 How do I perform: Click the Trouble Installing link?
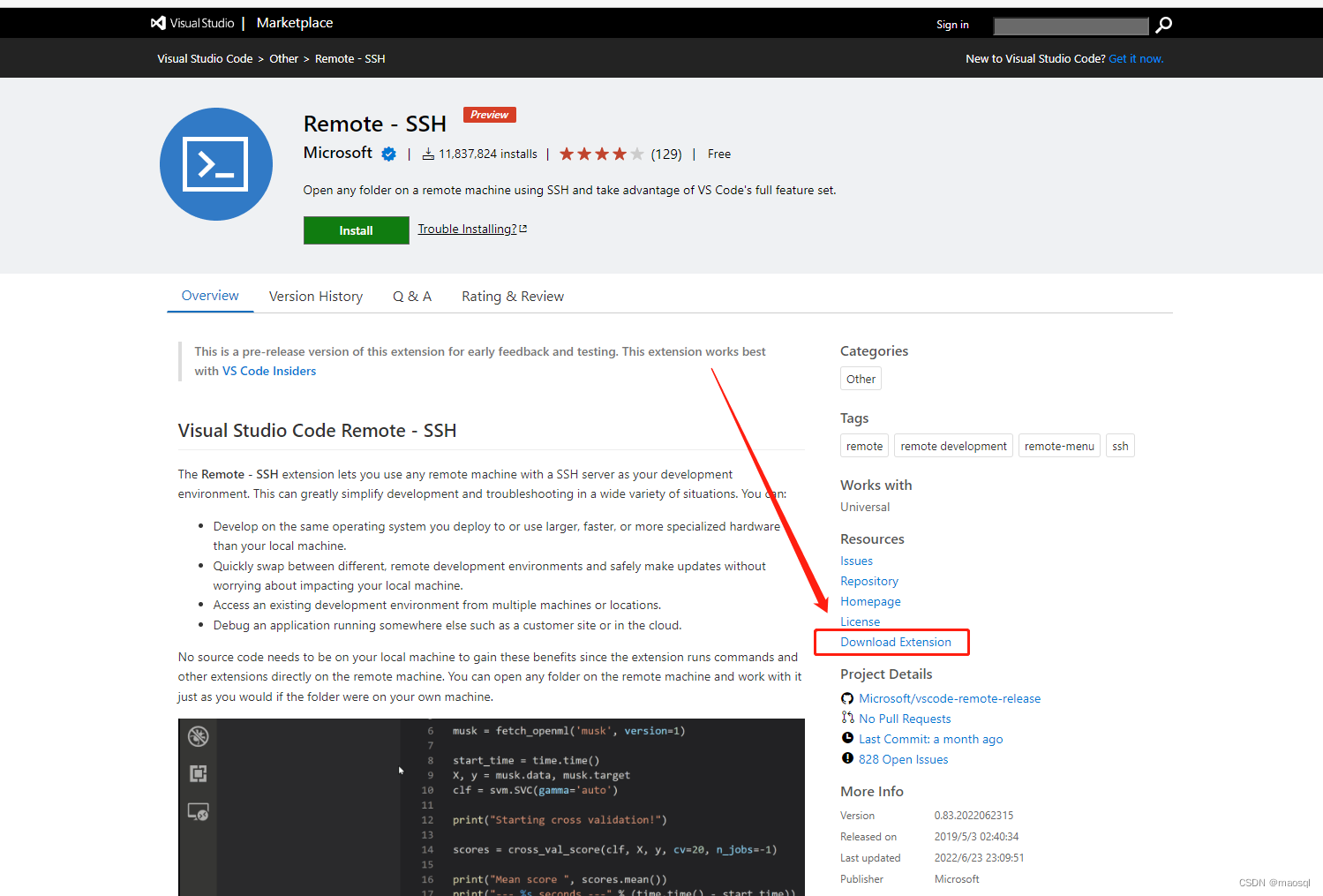click(467, 228)
